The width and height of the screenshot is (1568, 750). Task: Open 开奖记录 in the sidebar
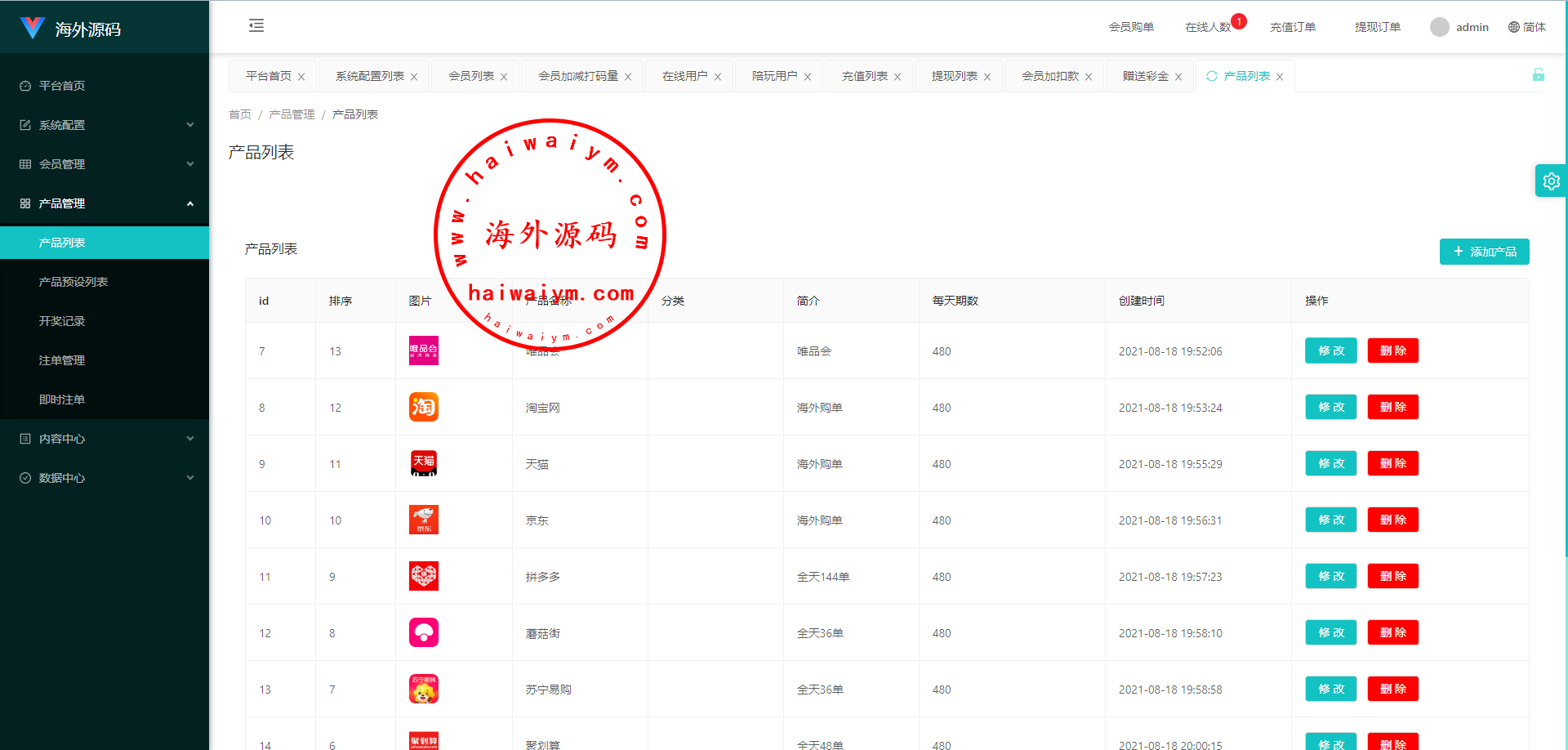62,321
